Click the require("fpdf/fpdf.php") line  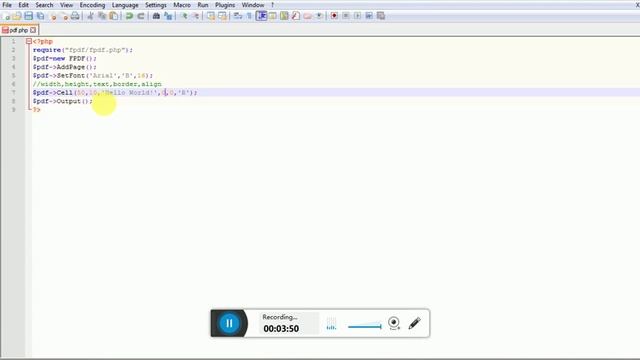[x=83, y=50]
